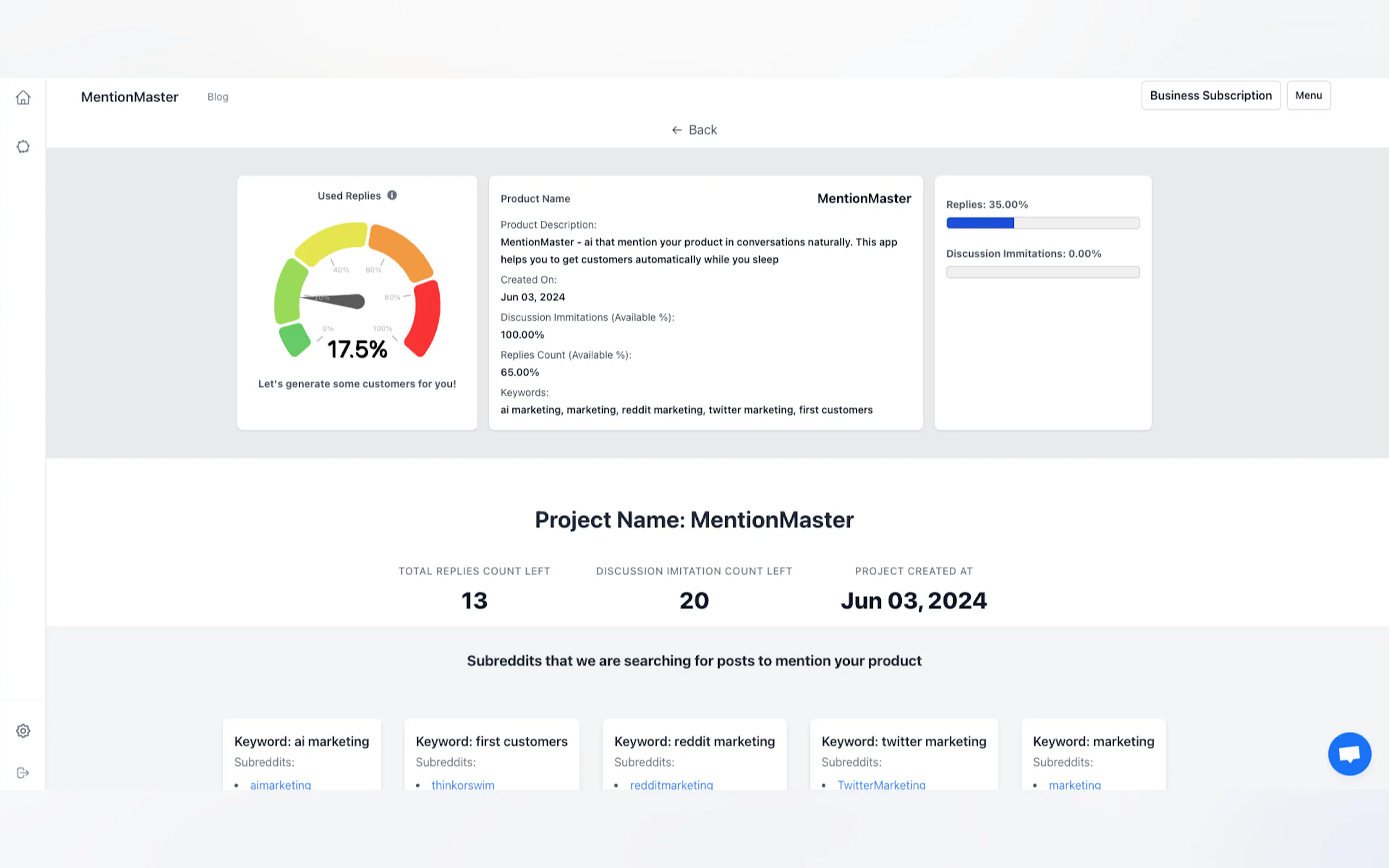Click the MentionMaster logo text
Image resolution: width=1389 pixels, height=868 pixels.
[x=130, y=97]
